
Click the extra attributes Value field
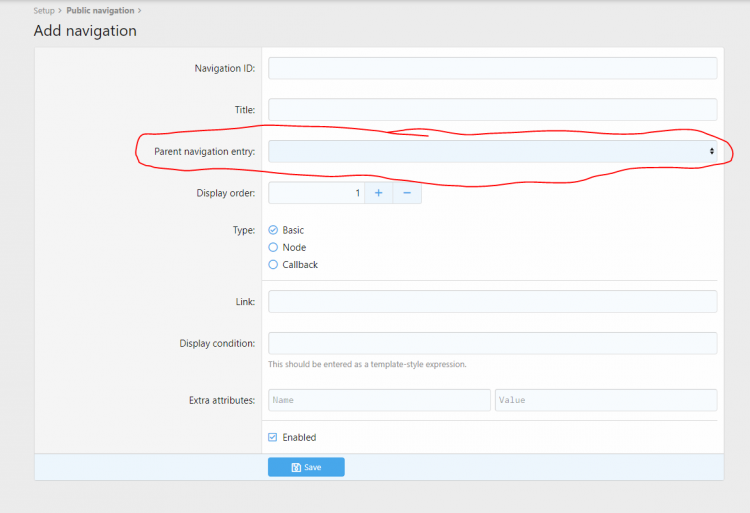coord(605,400)
